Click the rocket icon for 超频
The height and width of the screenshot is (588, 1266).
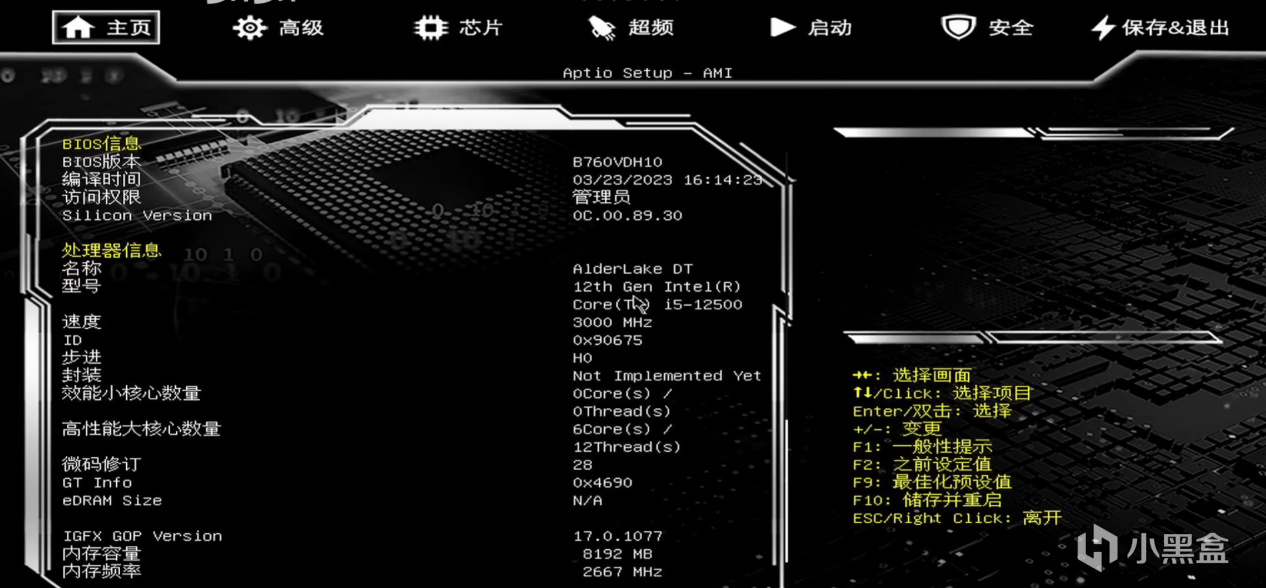[601, 27]
